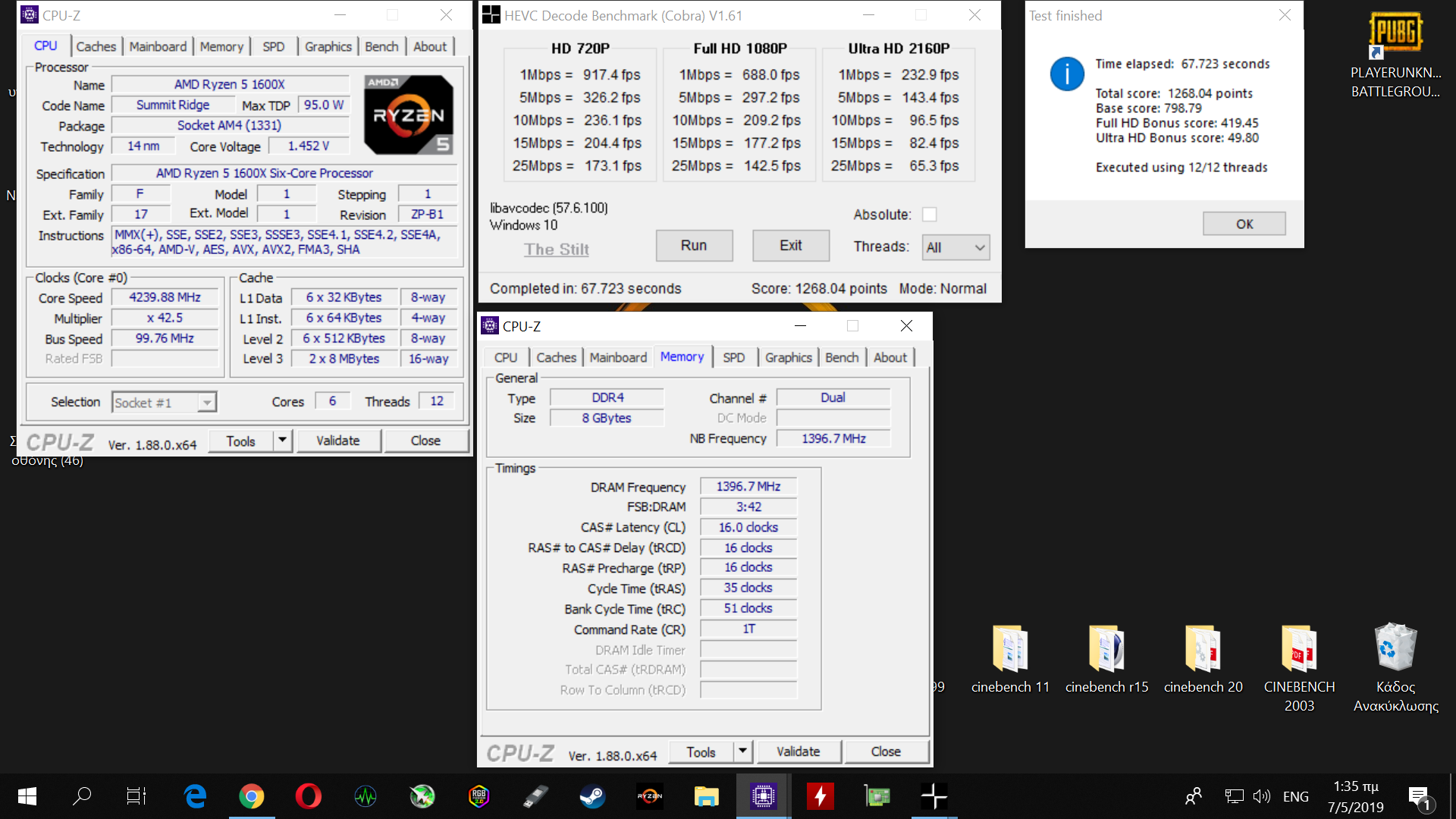The image size is (1456, 819).
Task: Click the Core Speed 4239.88 MHz field
Action: tap(165, 297)
